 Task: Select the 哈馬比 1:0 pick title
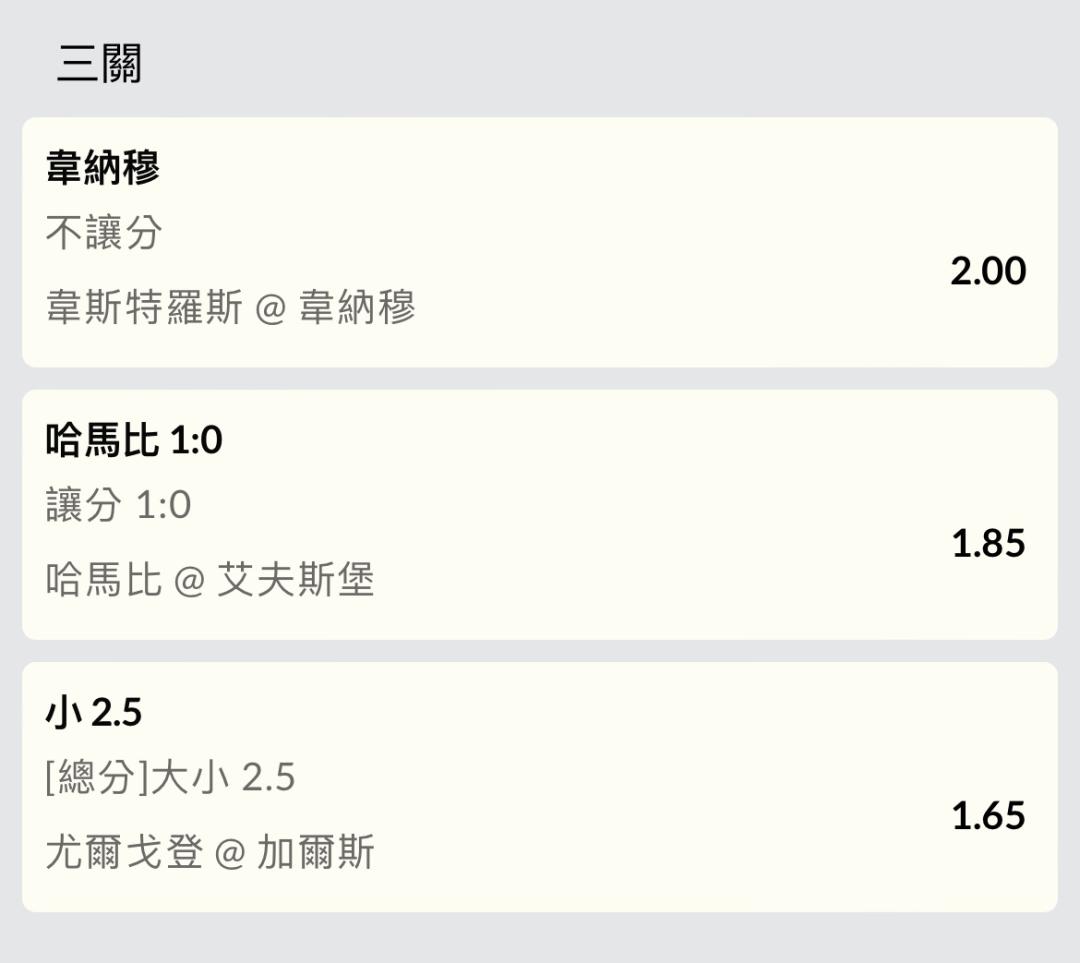click(x=134, y=439)
